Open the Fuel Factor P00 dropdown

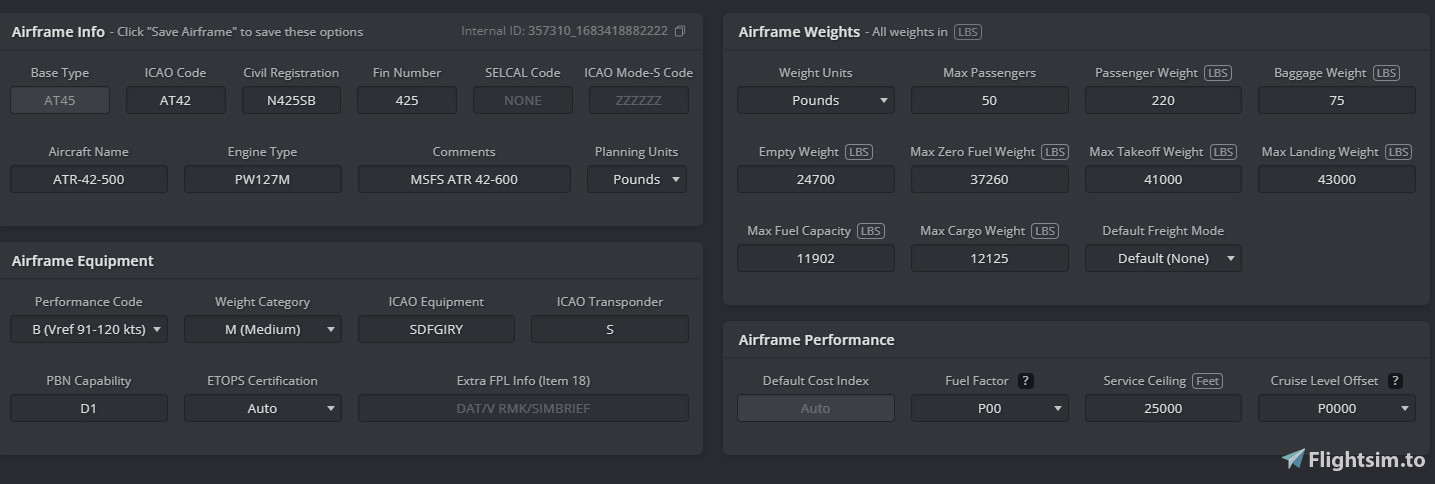pos(989,408)
